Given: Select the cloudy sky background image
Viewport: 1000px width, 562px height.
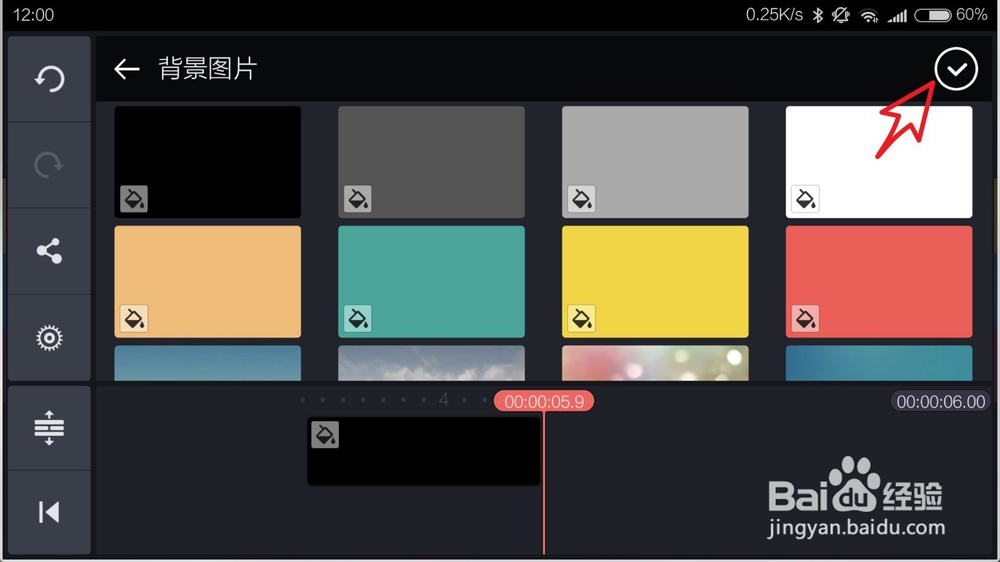Looking at the screenshot, I should coord(431,363).
